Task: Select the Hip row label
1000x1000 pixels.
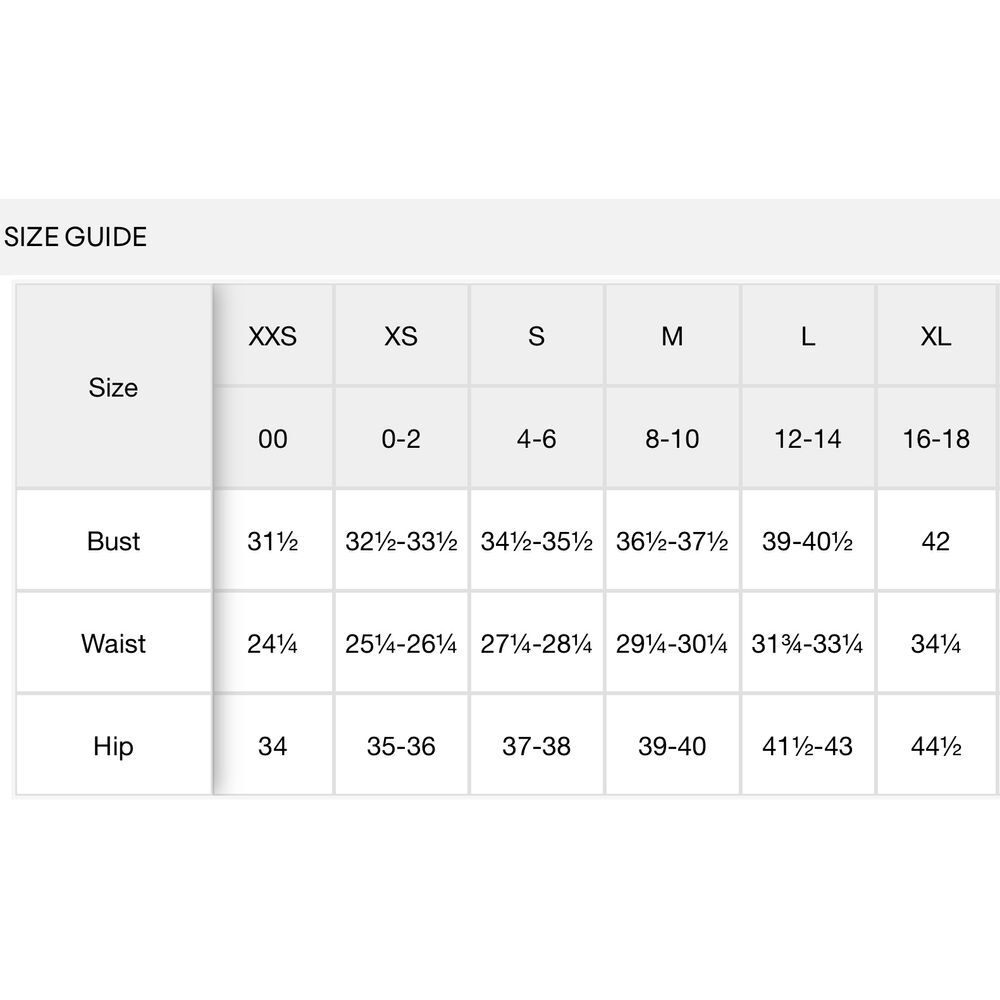Action: tap(114, 746)
